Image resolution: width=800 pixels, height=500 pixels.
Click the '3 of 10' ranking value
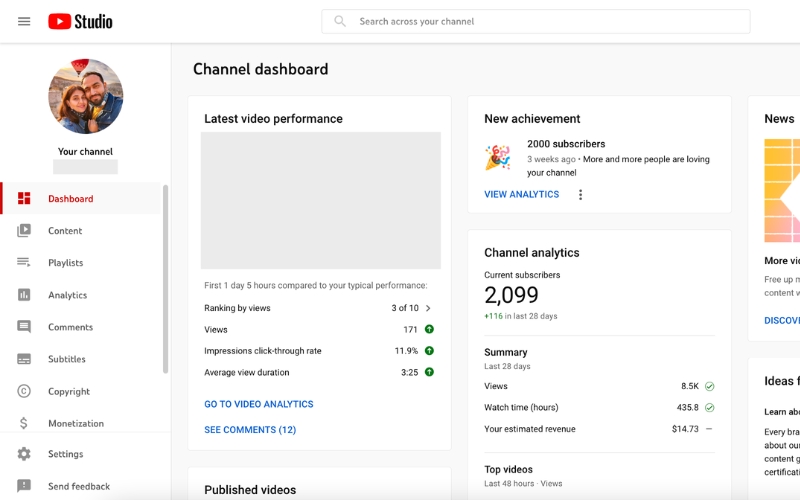click(x=405, y=308)
